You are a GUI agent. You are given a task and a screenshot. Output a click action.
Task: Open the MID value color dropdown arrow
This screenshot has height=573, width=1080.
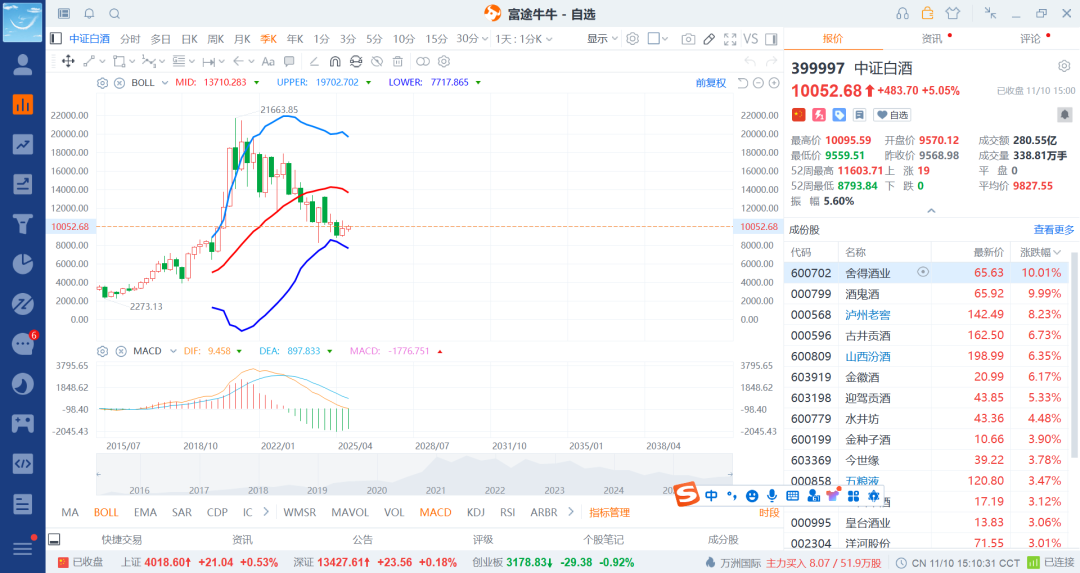(257, 83)
